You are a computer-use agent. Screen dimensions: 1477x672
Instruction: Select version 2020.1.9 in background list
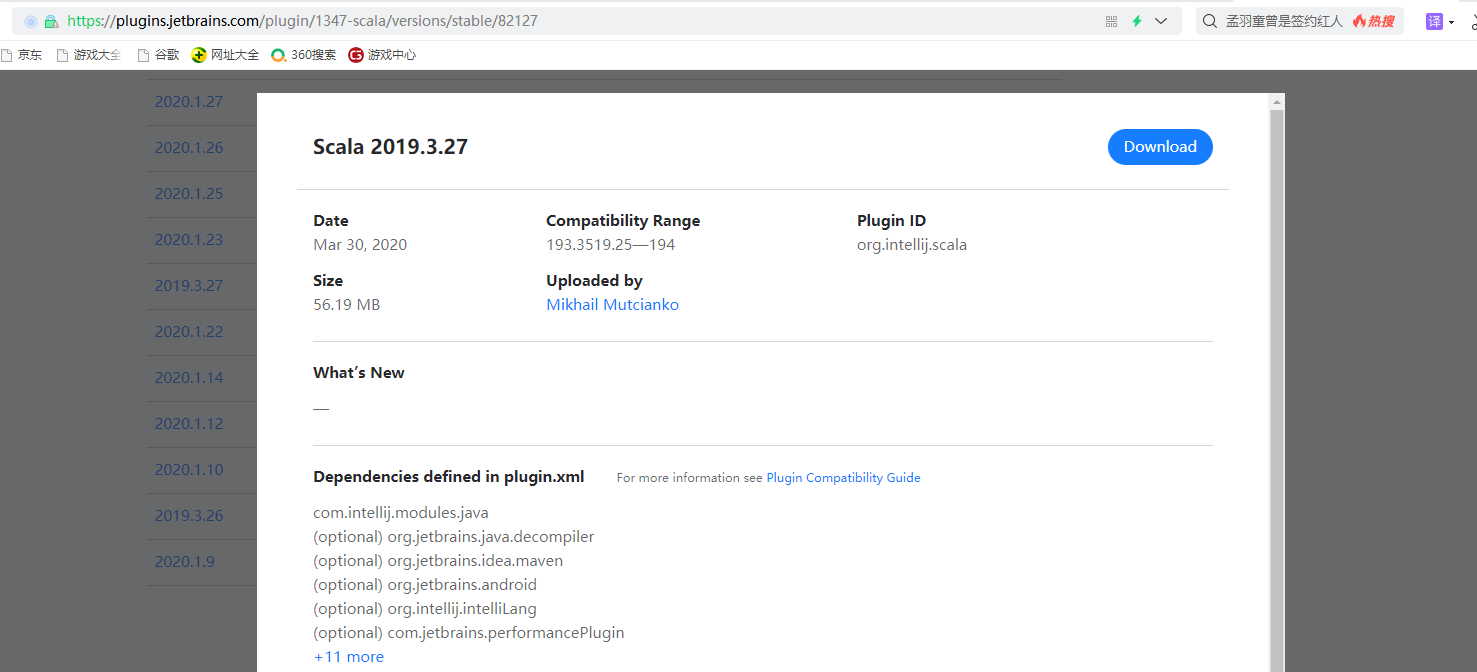click(184, 562)
